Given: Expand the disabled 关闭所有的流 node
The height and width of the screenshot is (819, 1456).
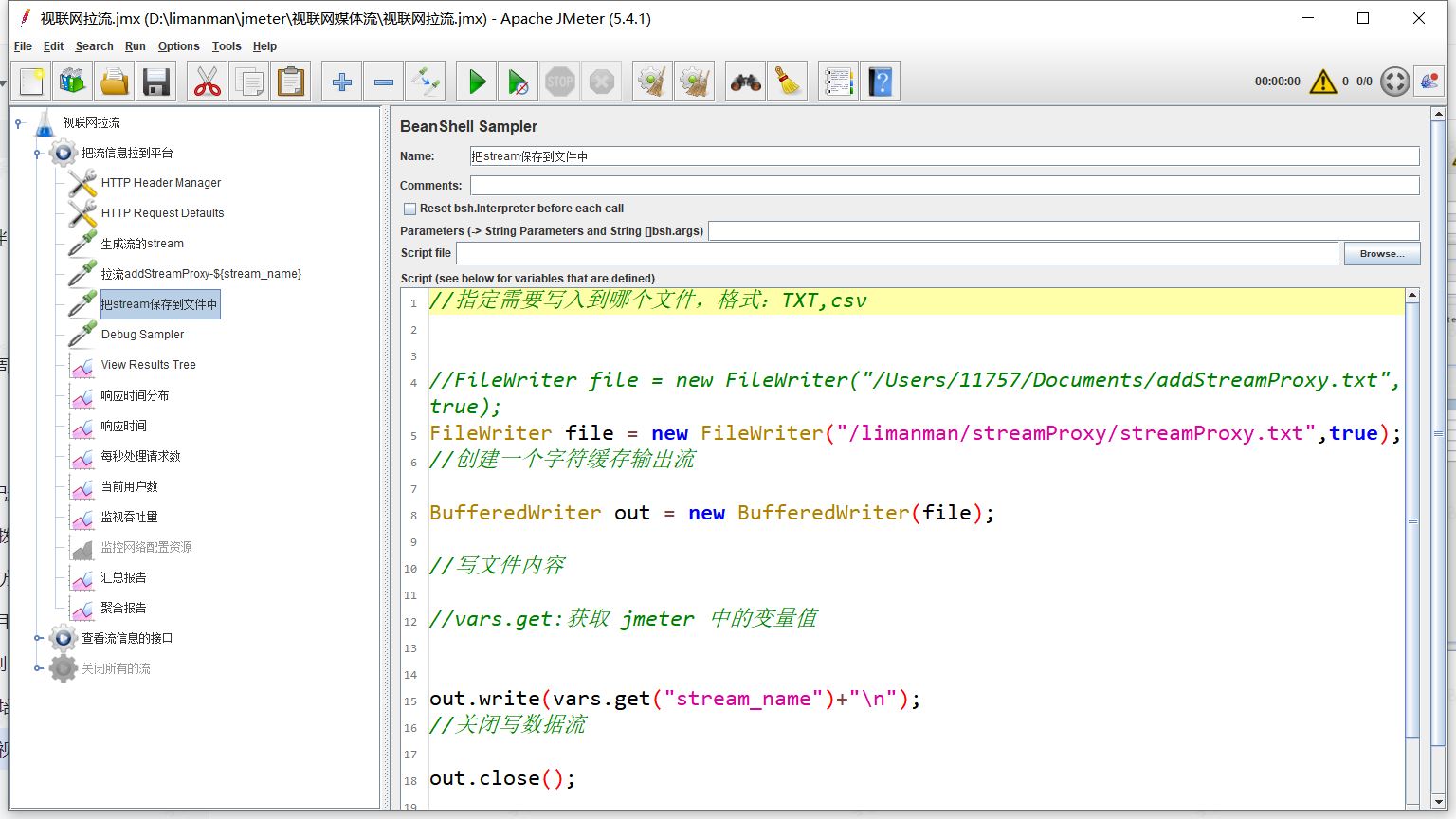Looking at the screenshot, I should (x=38, y=668).
